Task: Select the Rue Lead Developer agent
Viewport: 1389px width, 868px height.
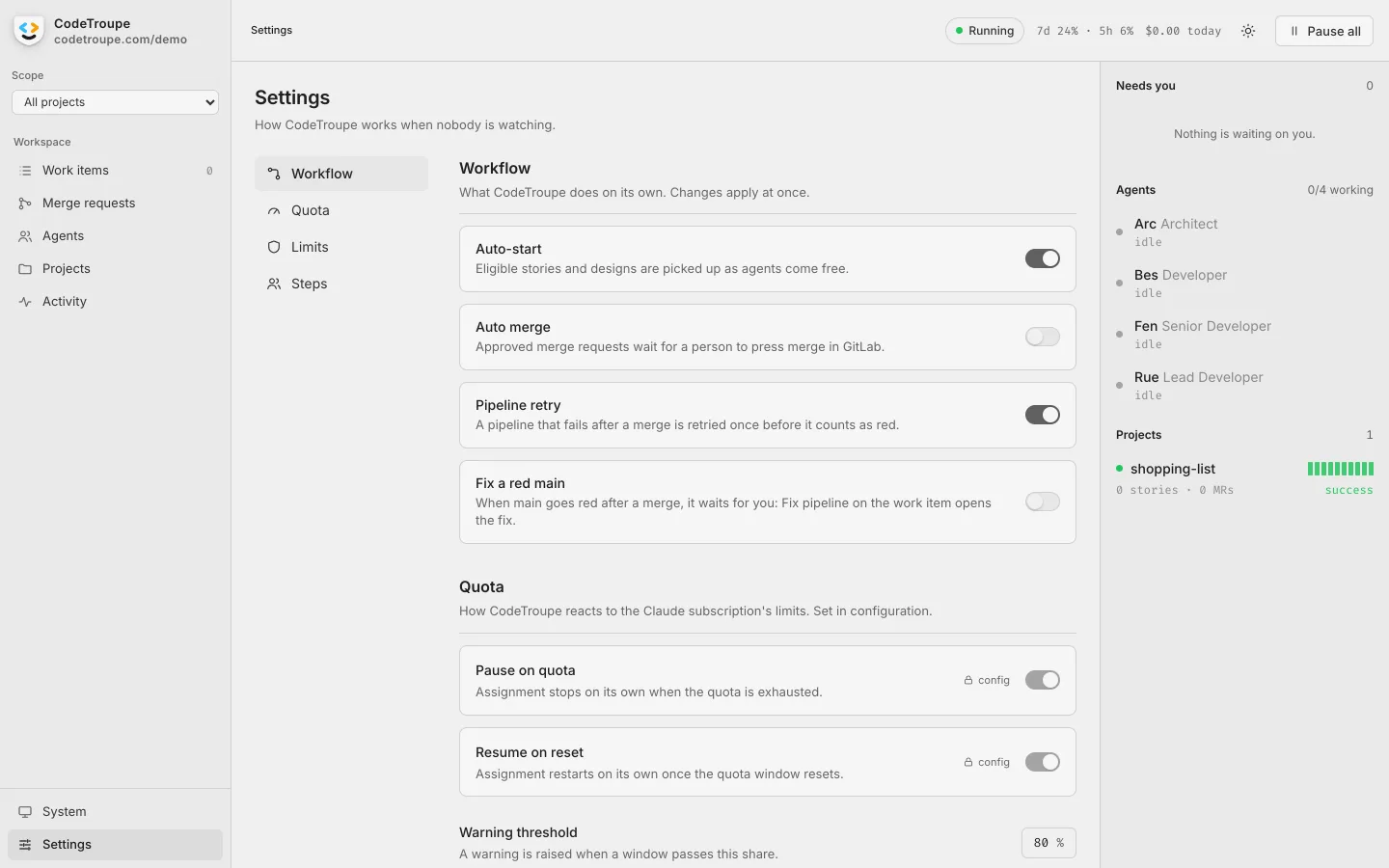Action: coord(1244,385)
